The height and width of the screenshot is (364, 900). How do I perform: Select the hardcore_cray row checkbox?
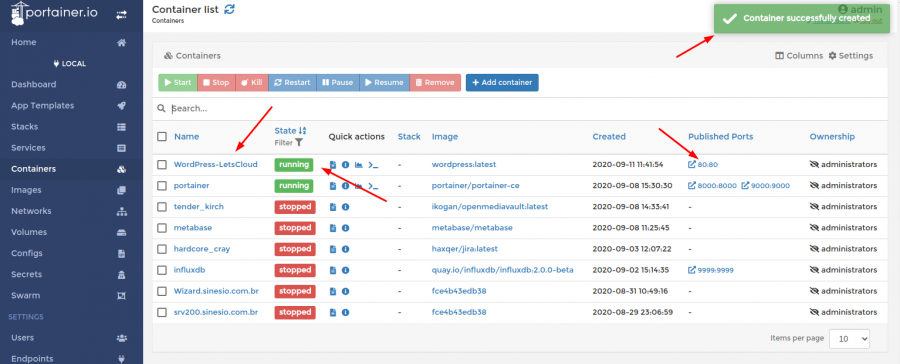tap(162, 249)
